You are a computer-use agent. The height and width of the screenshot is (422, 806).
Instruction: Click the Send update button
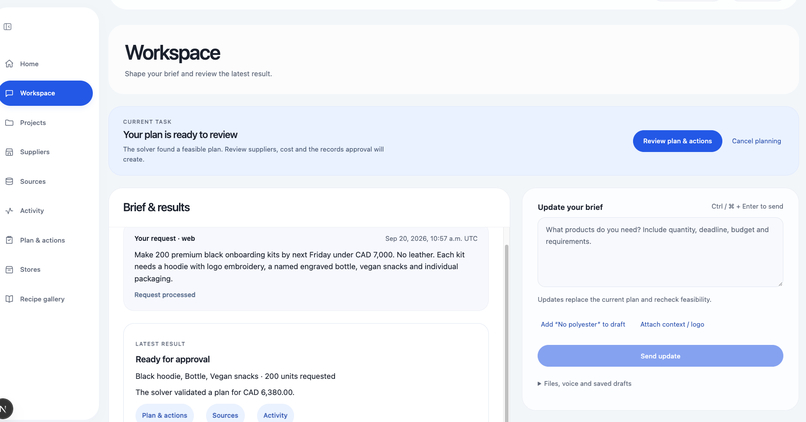pyautogui.click(x=660, y=356)
